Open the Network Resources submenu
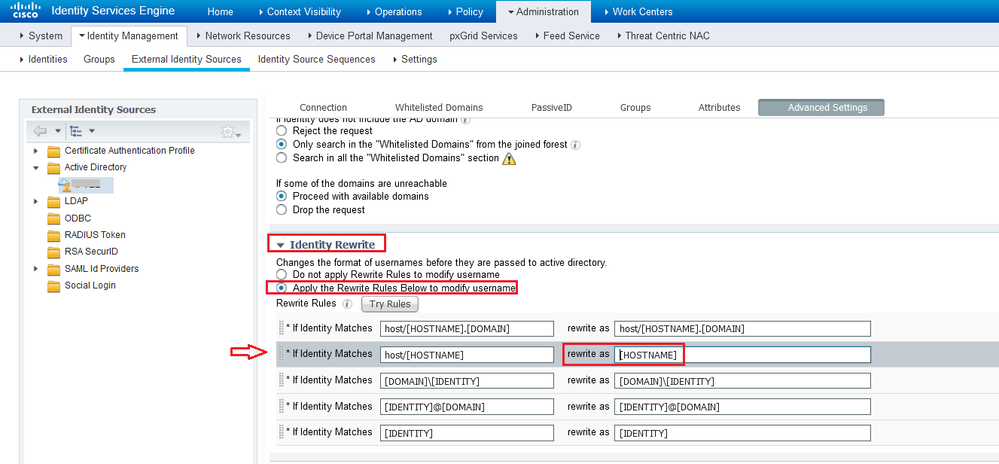This screenshot has width=999, height=464. (x=243, y=36)
